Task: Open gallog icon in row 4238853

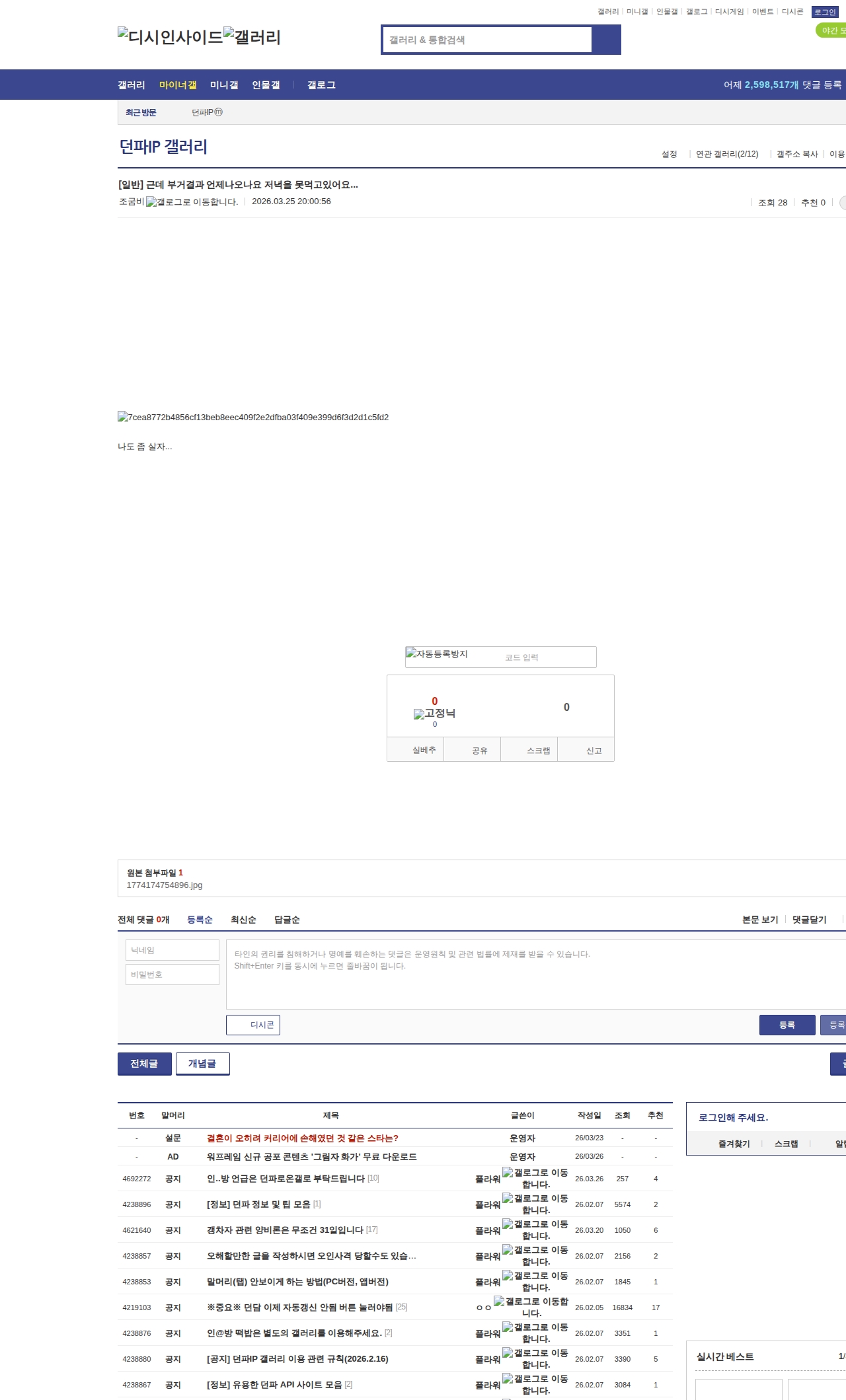Action: (x=535, y=1281)
